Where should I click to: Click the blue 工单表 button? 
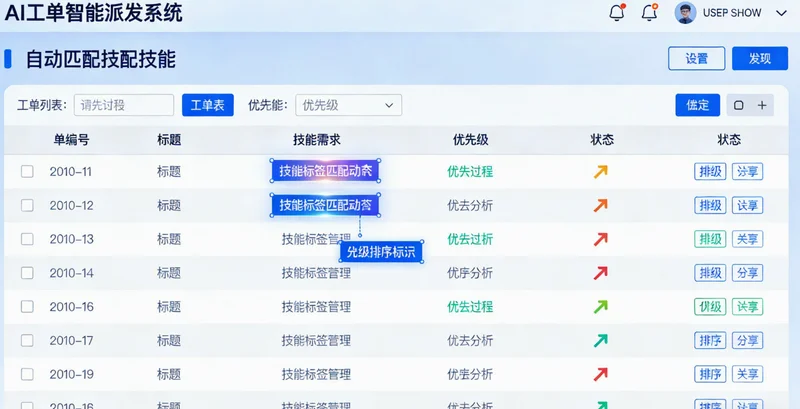pos(207,105)
